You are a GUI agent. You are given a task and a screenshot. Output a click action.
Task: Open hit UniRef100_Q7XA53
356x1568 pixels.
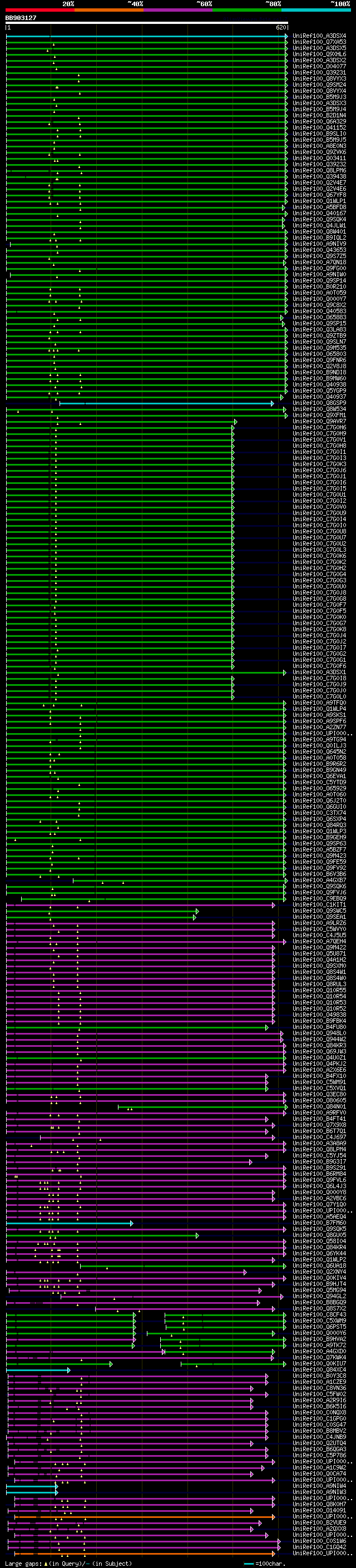pyautogui.click(x=319, y=42)
